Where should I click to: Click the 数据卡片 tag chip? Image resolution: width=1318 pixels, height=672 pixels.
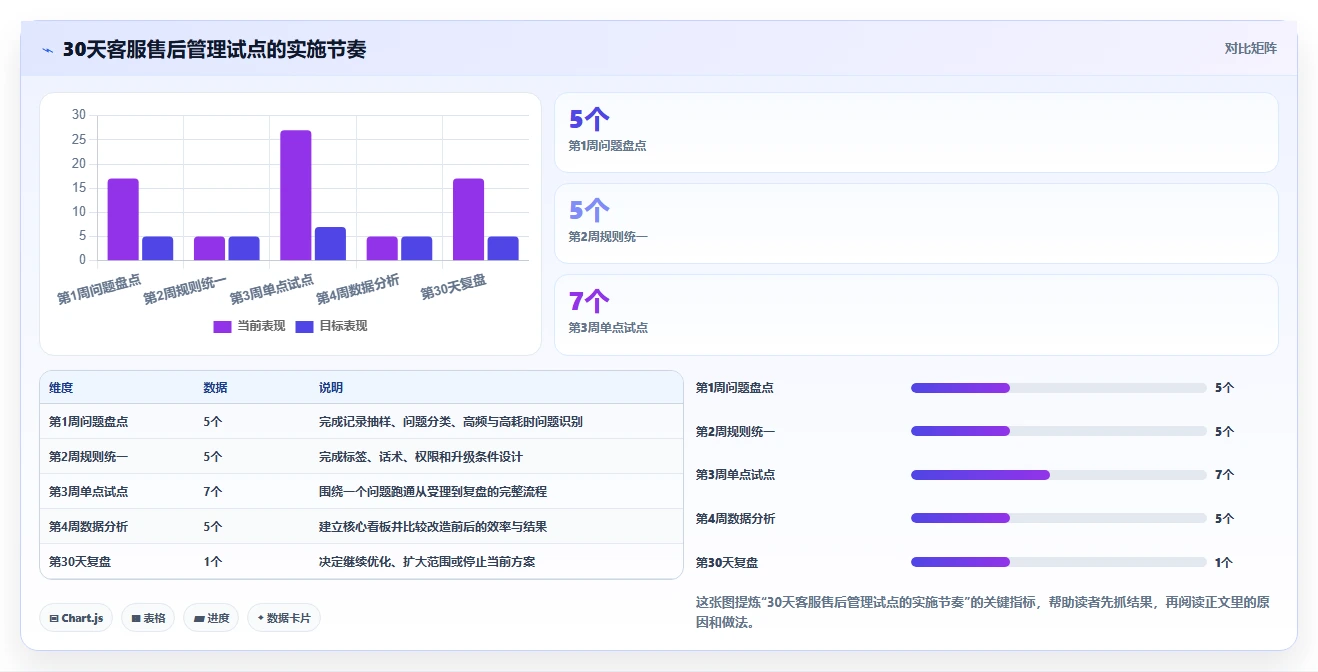pos(284,618)
